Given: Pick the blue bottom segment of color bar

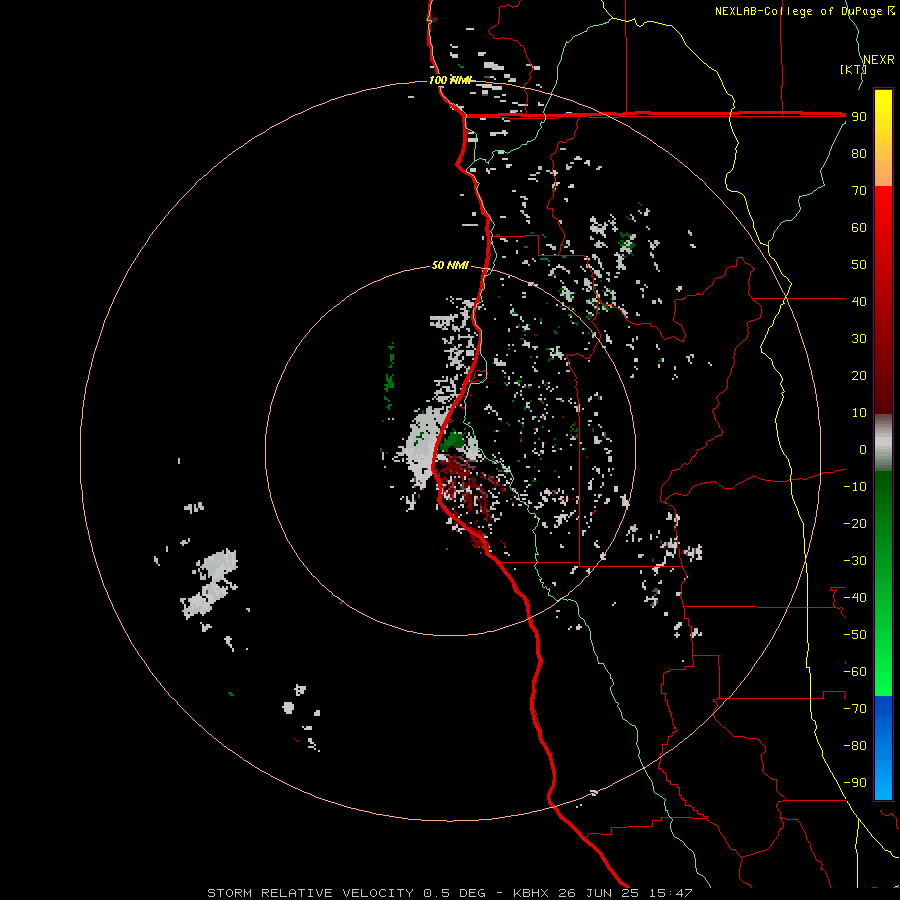Looking at the screenshot, I should (883, 748).
